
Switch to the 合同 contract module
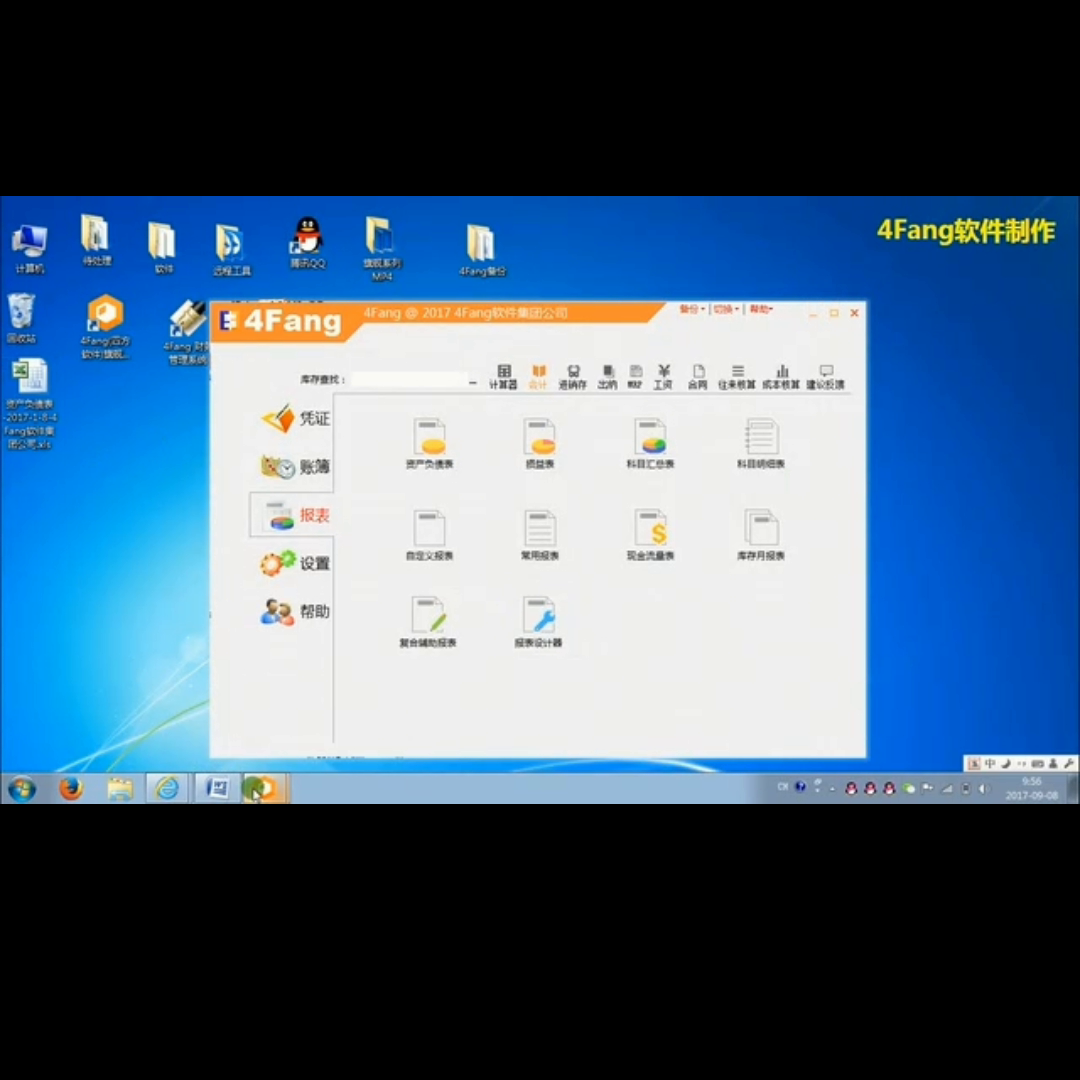[697, 377]
